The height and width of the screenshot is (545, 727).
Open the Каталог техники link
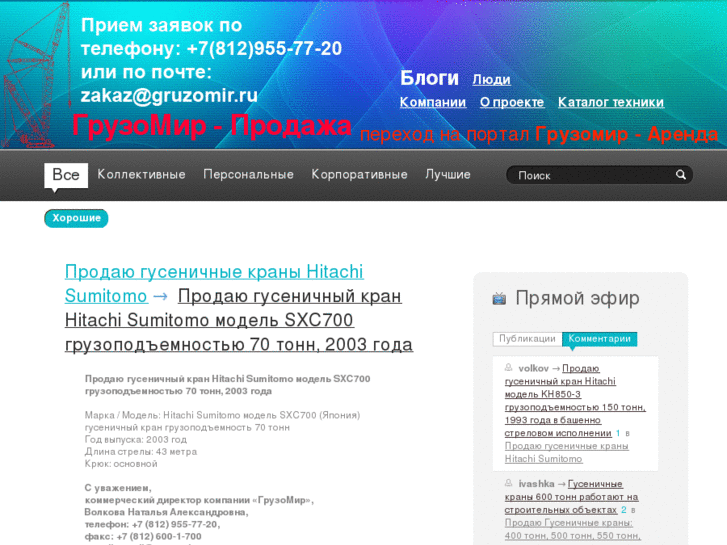611,102
